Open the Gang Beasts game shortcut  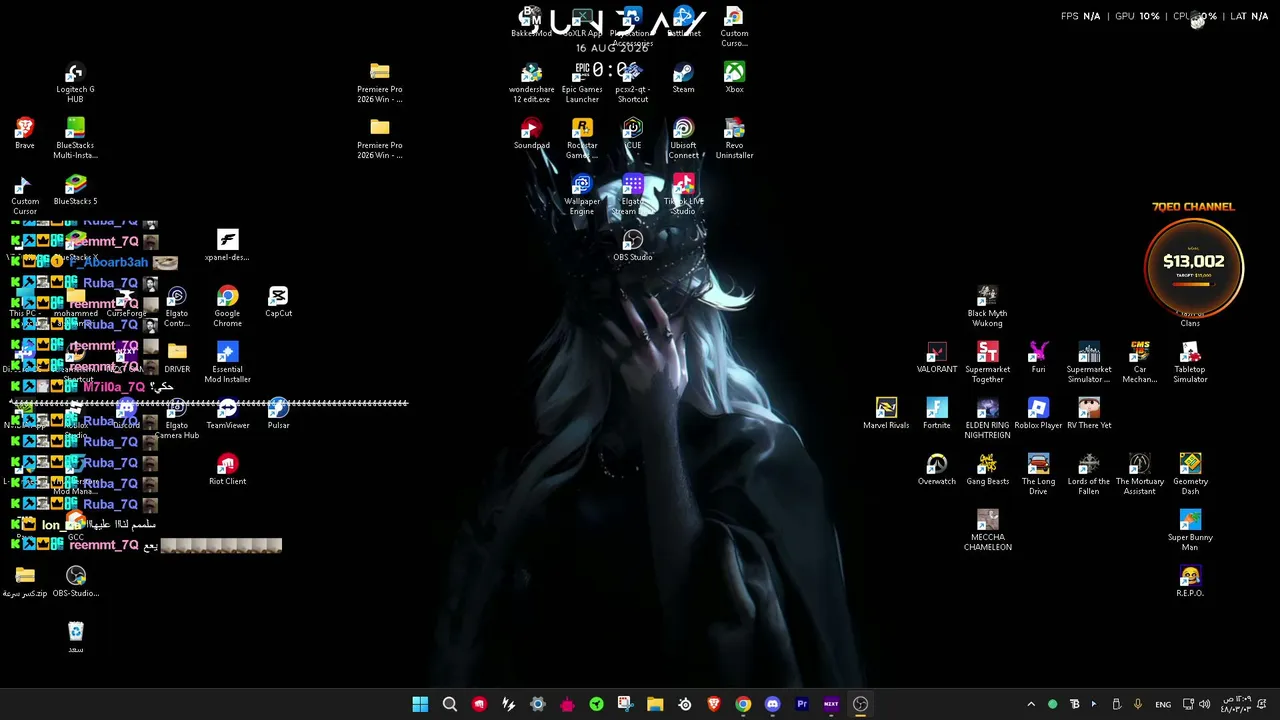coord(987,470)
